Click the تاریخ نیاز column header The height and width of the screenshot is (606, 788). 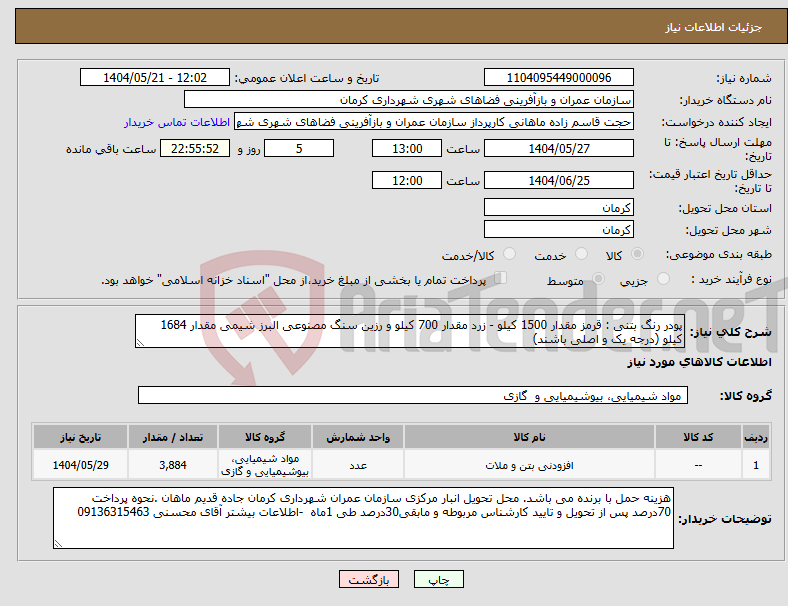pyautogui.click(x=80, y=437)
